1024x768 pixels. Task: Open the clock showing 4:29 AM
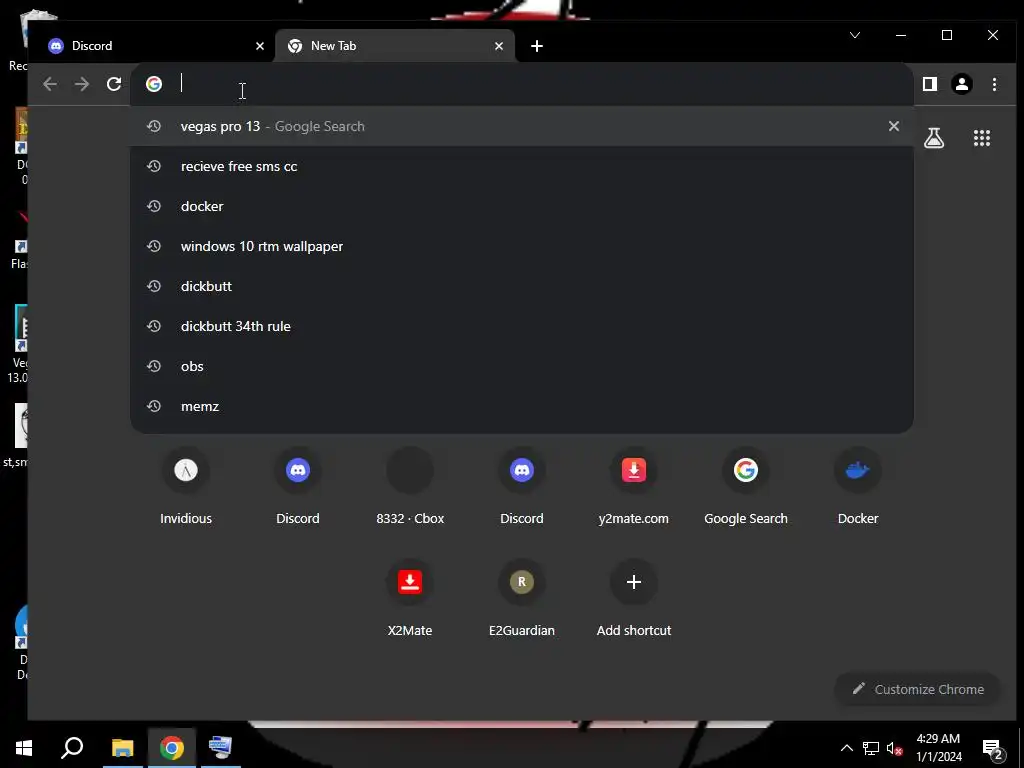[x=938, y=748]
